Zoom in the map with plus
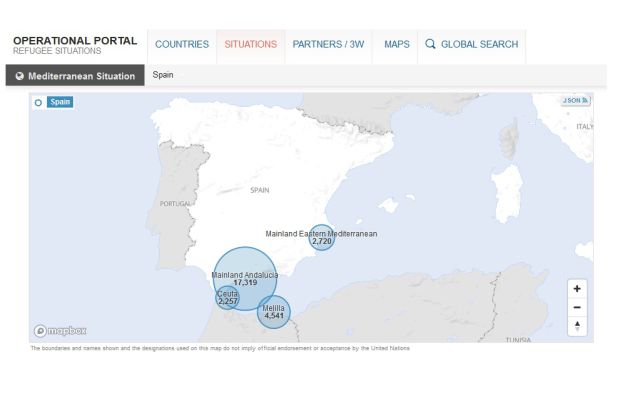 click(x=577, y=289)
